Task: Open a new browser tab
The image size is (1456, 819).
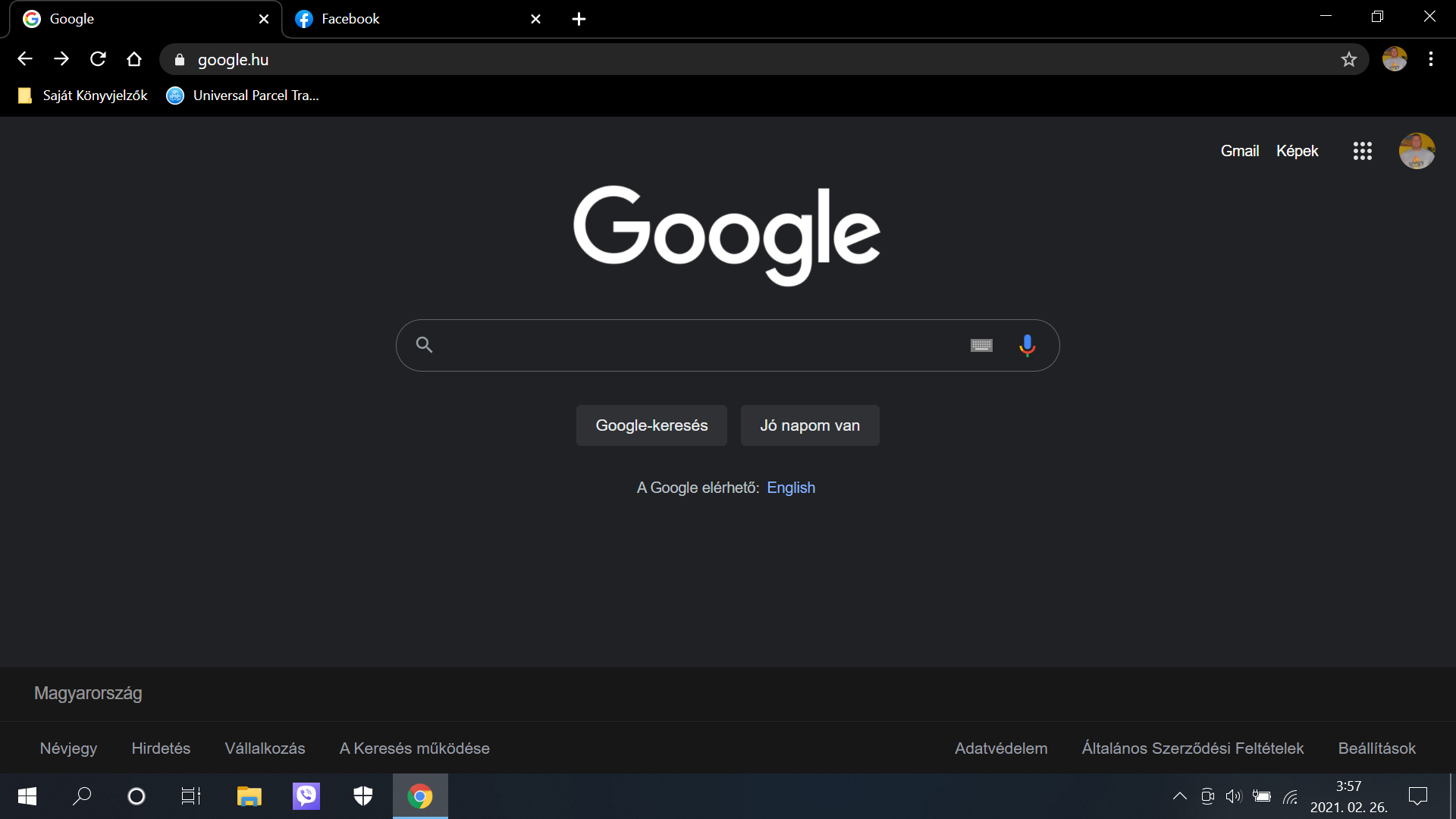Action: pos(579,19)
